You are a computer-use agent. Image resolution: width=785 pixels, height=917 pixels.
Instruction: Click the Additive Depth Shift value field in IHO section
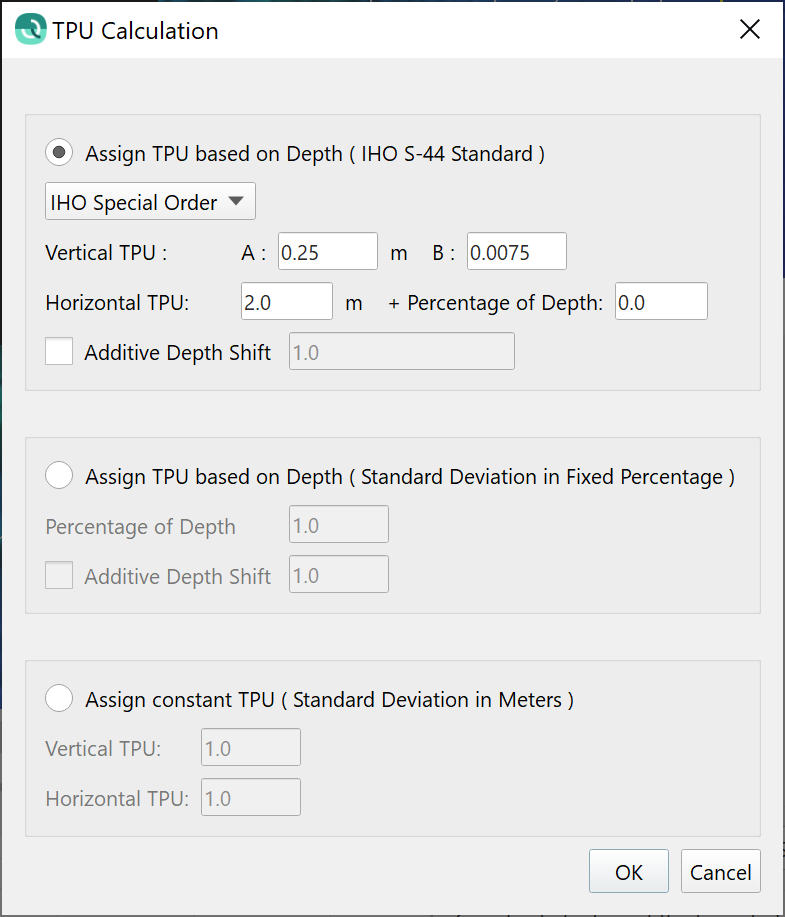[x=401, y=352]
